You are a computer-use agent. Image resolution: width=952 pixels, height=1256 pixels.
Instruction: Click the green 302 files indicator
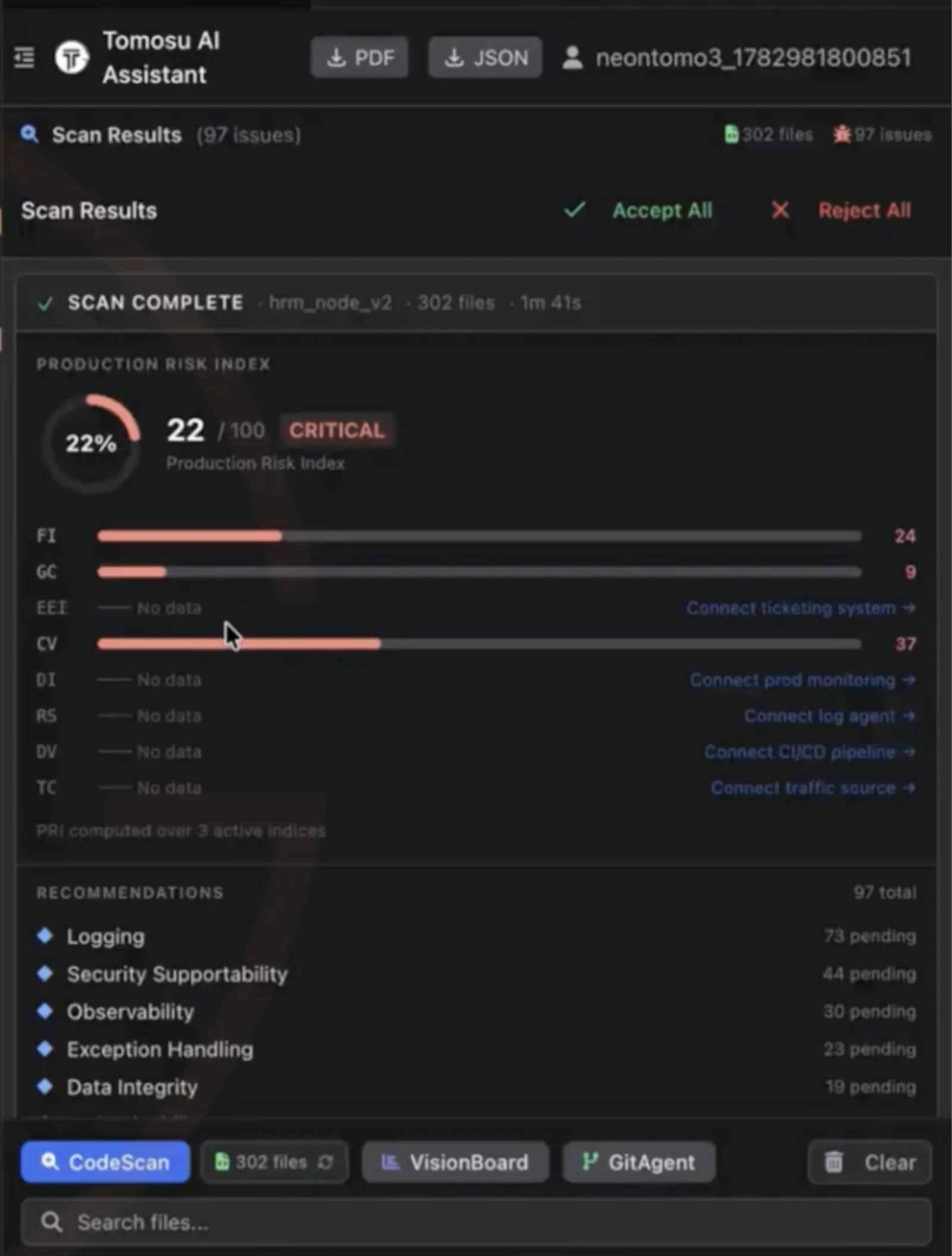click(x=768, y=135)
